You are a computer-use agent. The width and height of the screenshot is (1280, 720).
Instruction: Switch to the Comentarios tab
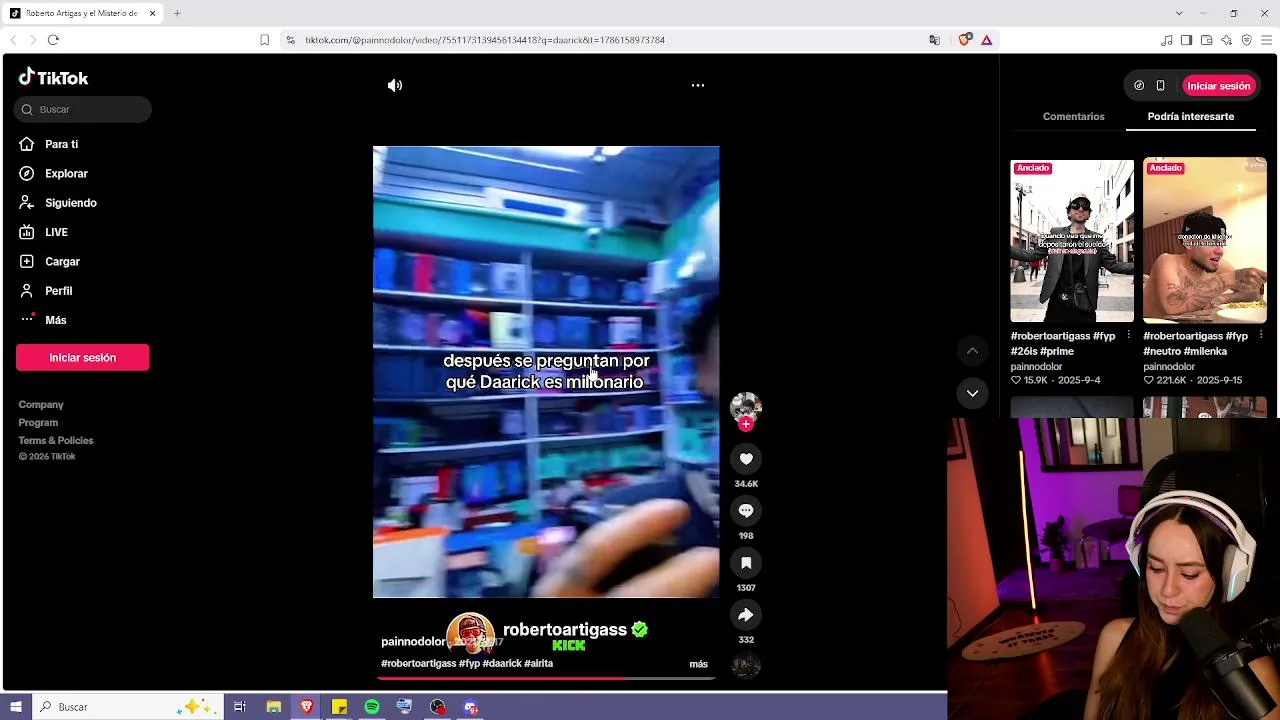tap(1073, 117)
